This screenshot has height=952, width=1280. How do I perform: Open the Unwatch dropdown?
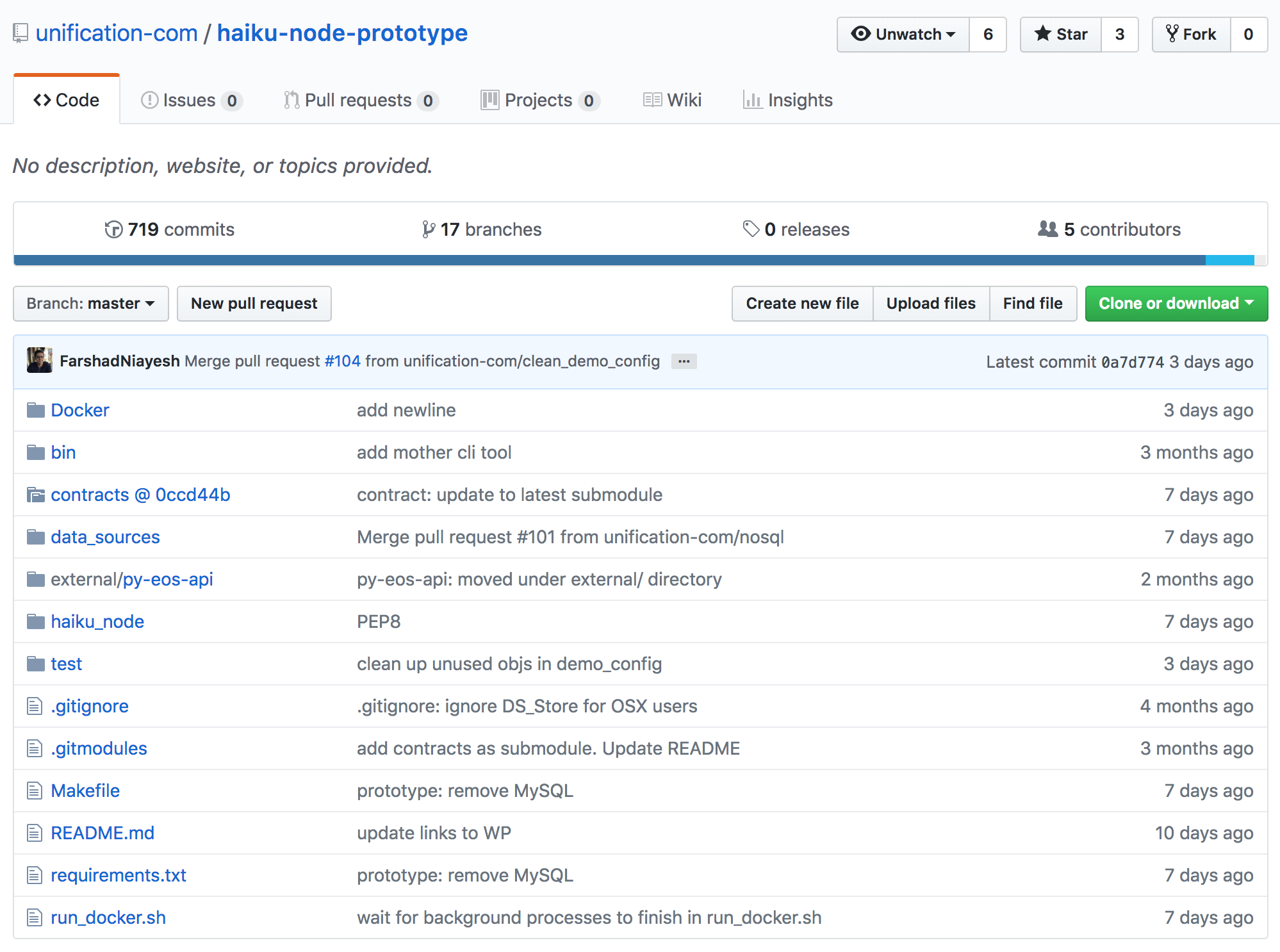click(x=903, y=35)
